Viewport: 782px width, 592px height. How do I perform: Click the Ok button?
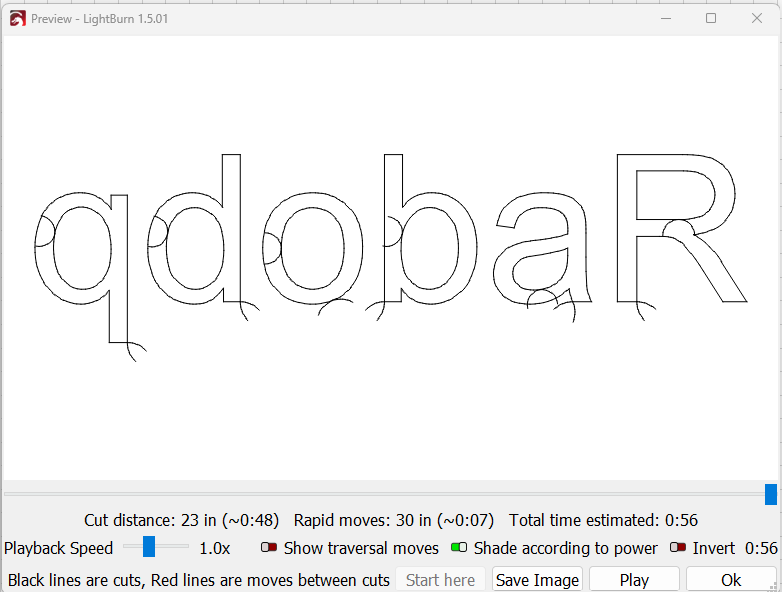(731, 580)
